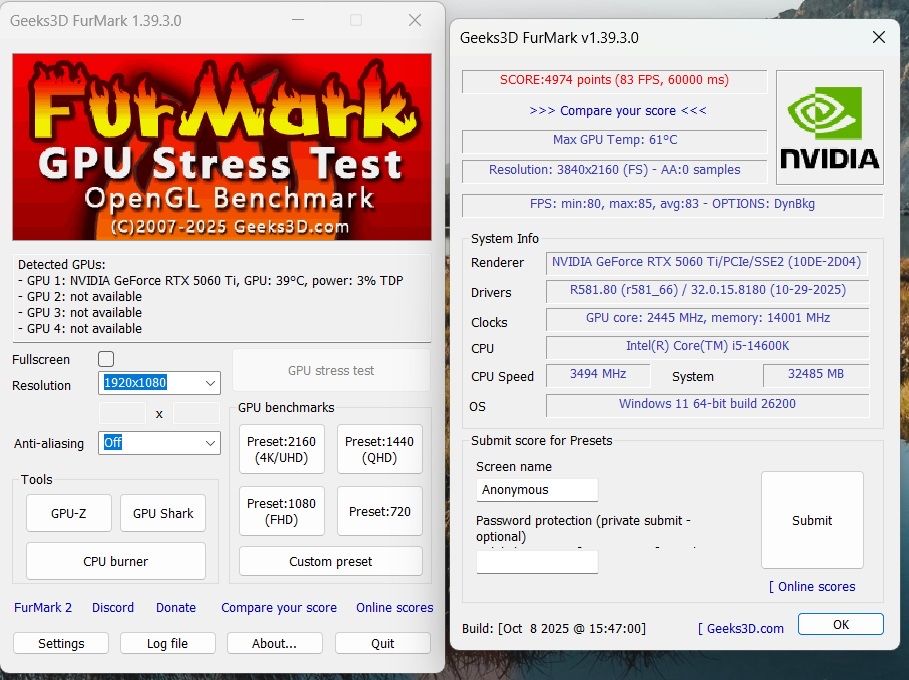This screenshot has width=909, height=680.
Task: Minimize the main FurMark window
Action: point(298,20)
